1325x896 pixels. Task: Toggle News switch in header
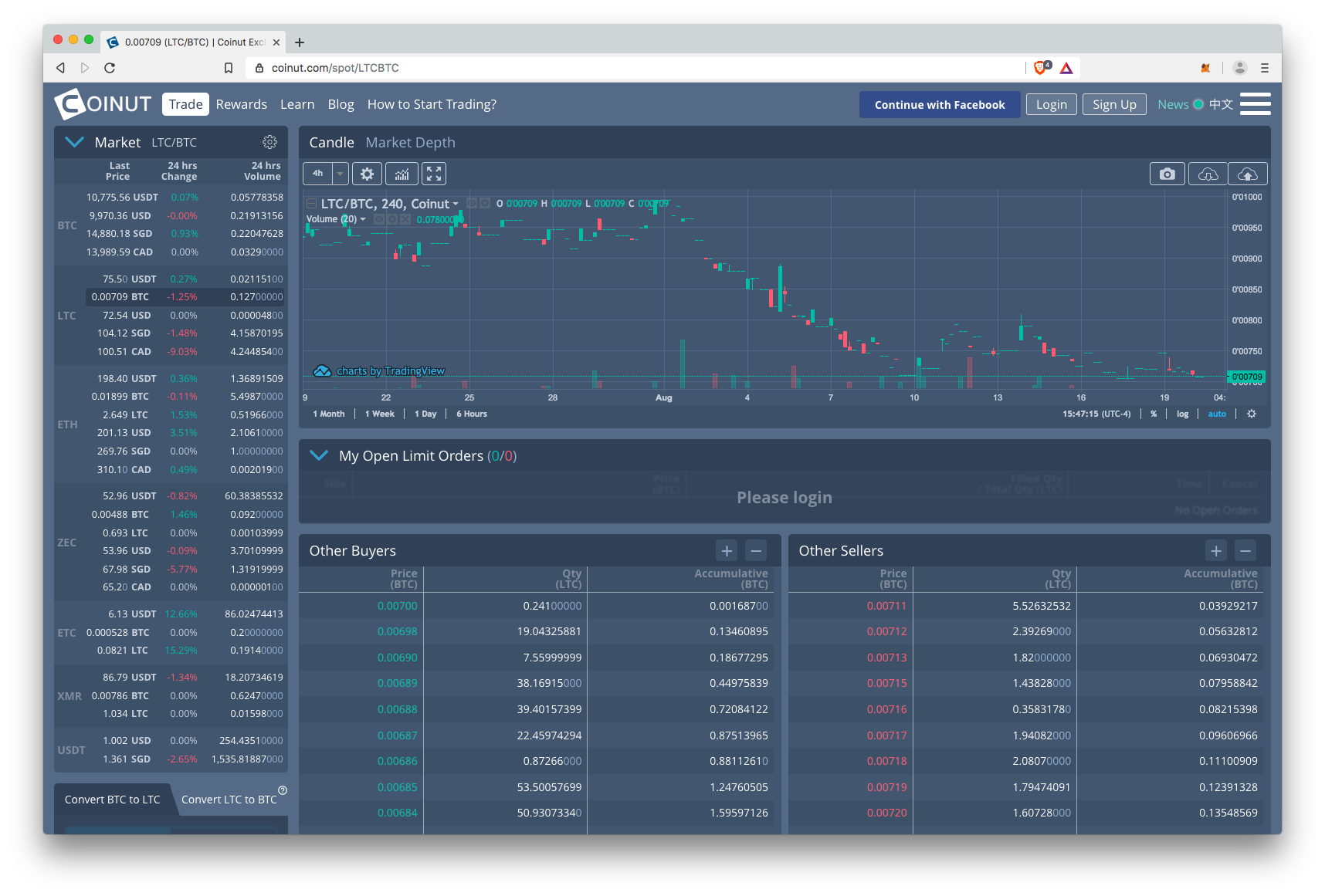pyautogui.click(x=1198, y=104)
